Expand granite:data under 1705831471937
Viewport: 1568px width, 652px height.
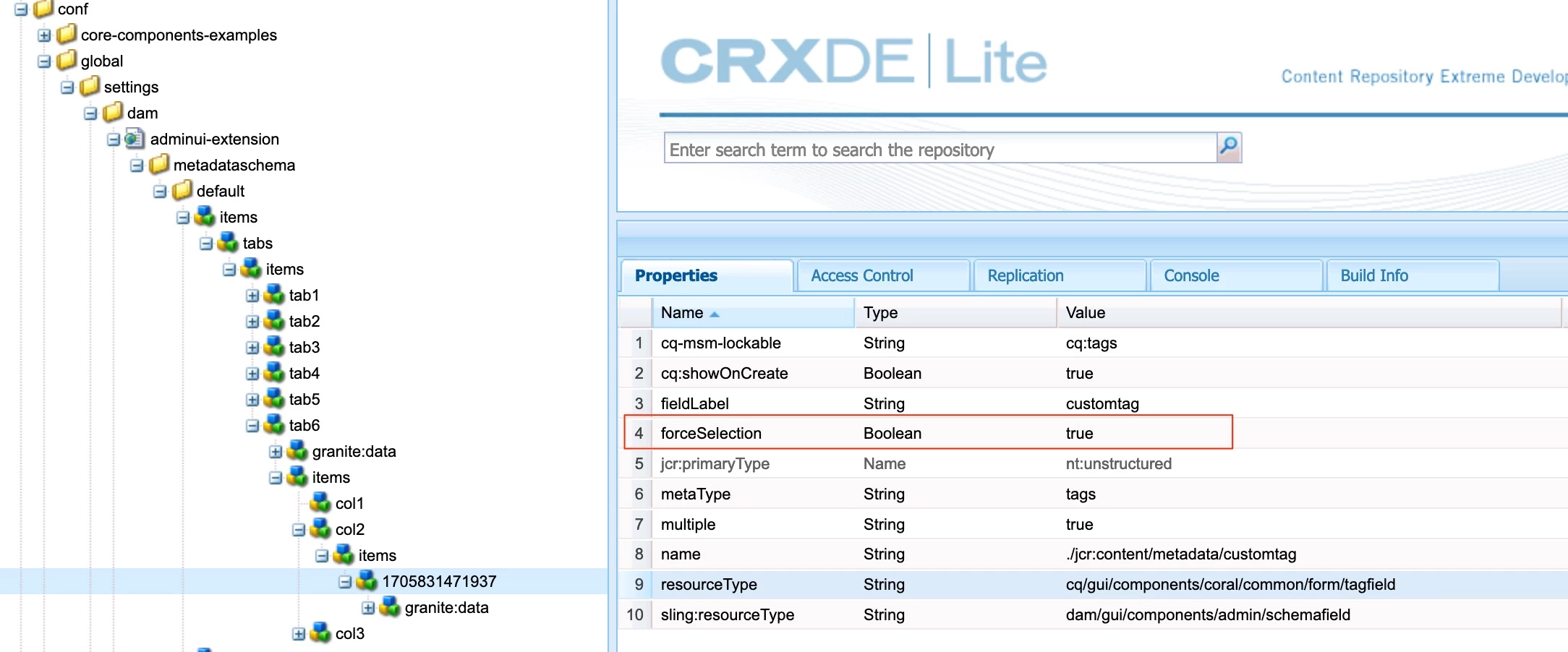point(368,608)
